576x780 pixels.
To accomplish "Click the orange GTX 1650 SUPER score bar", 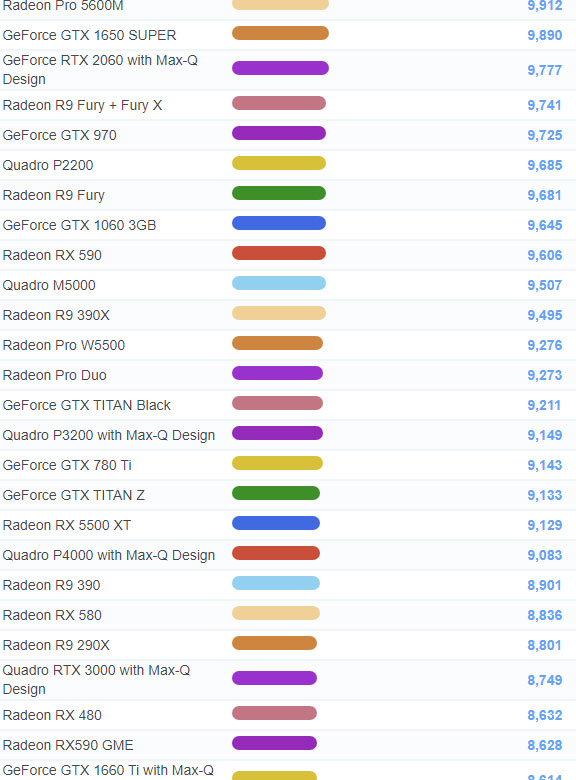I will pos(281,33).
